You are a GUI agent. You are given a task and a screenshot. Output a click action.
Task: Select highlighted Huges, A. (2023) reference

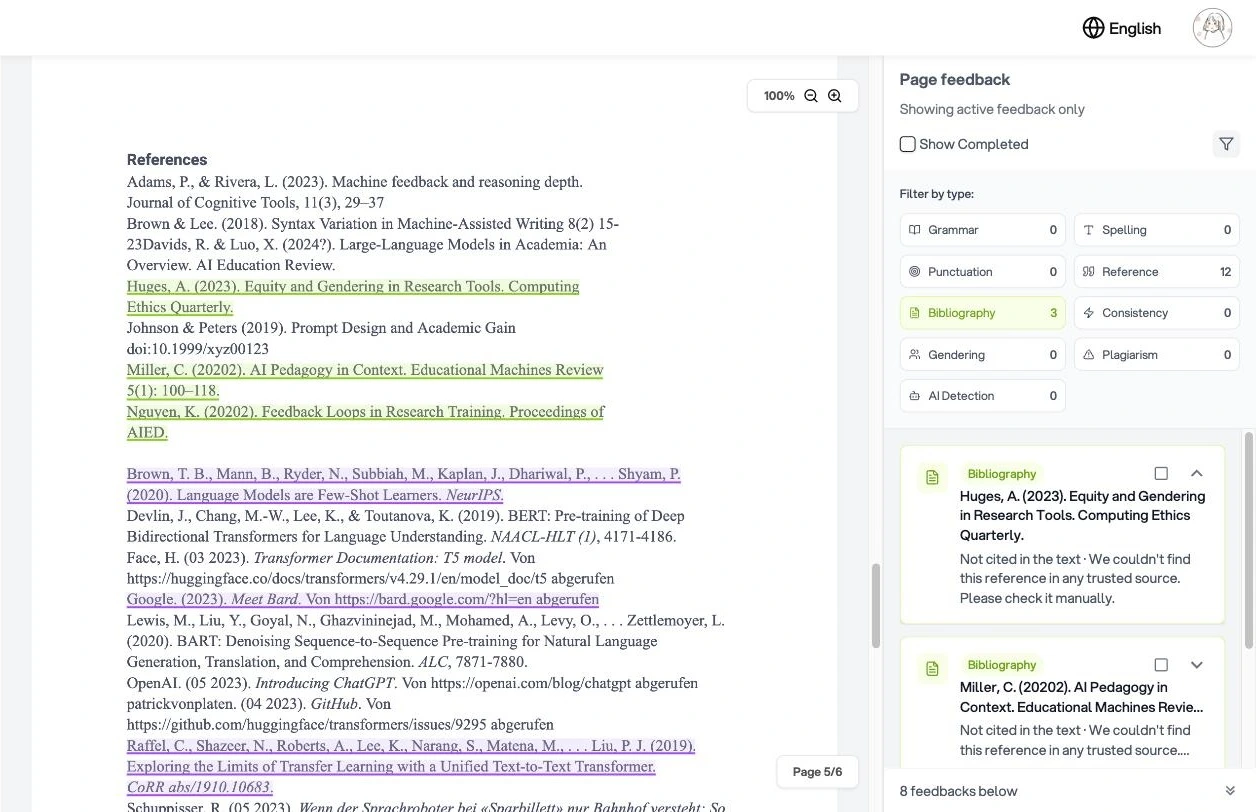[x=353, y=297]
